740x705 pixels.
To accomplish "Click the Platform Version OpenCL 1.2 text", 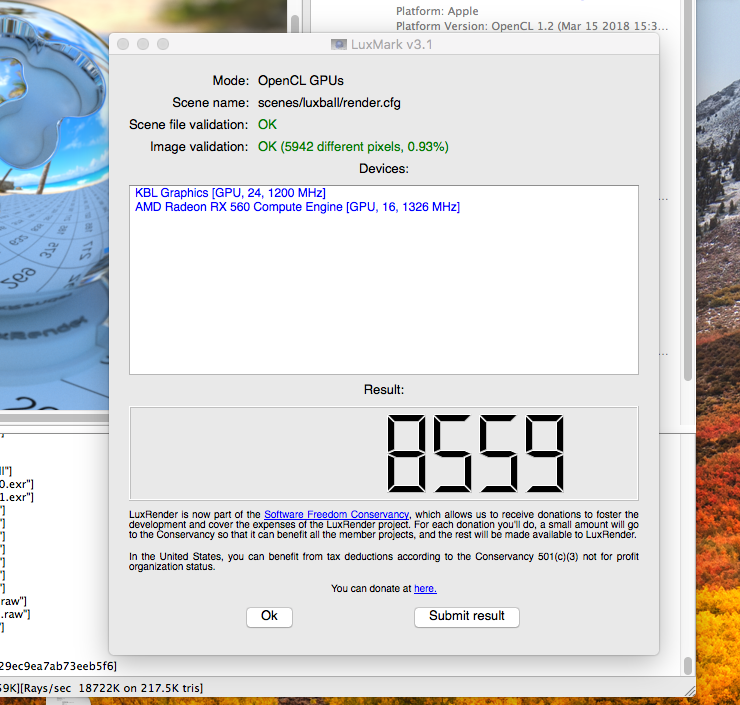I will coord(532,26).
